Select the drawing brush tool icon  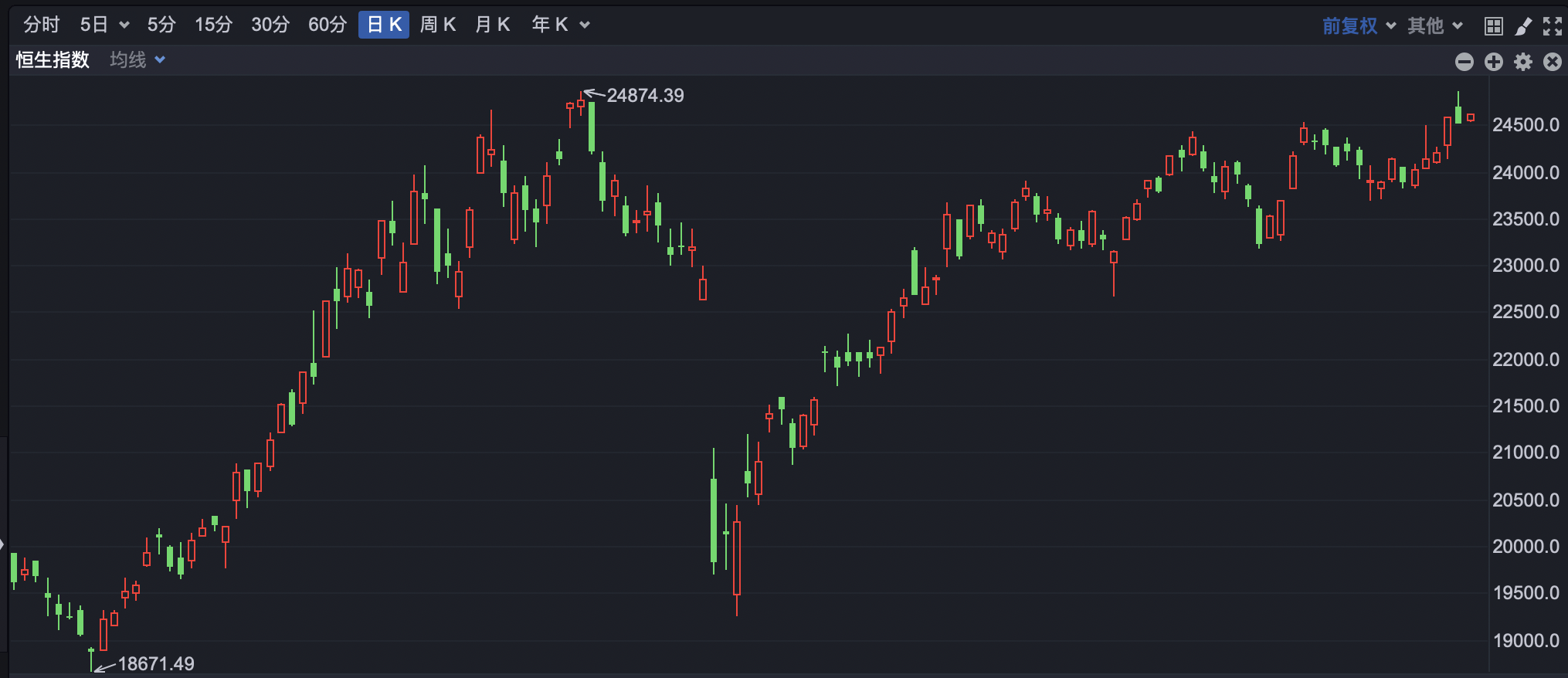(1523, 26)
